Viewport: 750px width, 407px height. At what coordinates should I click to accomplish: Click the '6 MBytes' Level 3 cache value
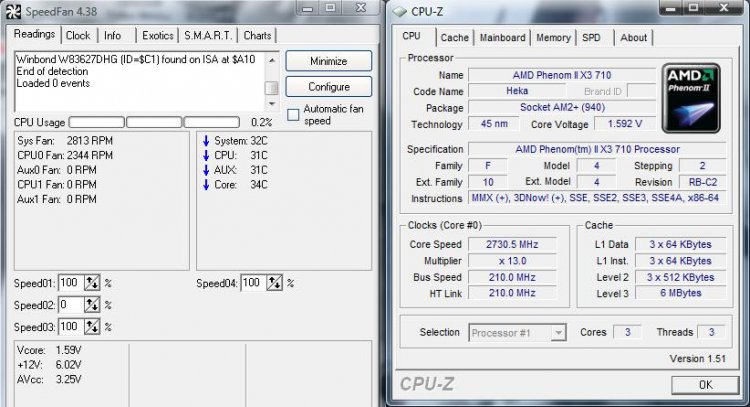click(681, 293)
